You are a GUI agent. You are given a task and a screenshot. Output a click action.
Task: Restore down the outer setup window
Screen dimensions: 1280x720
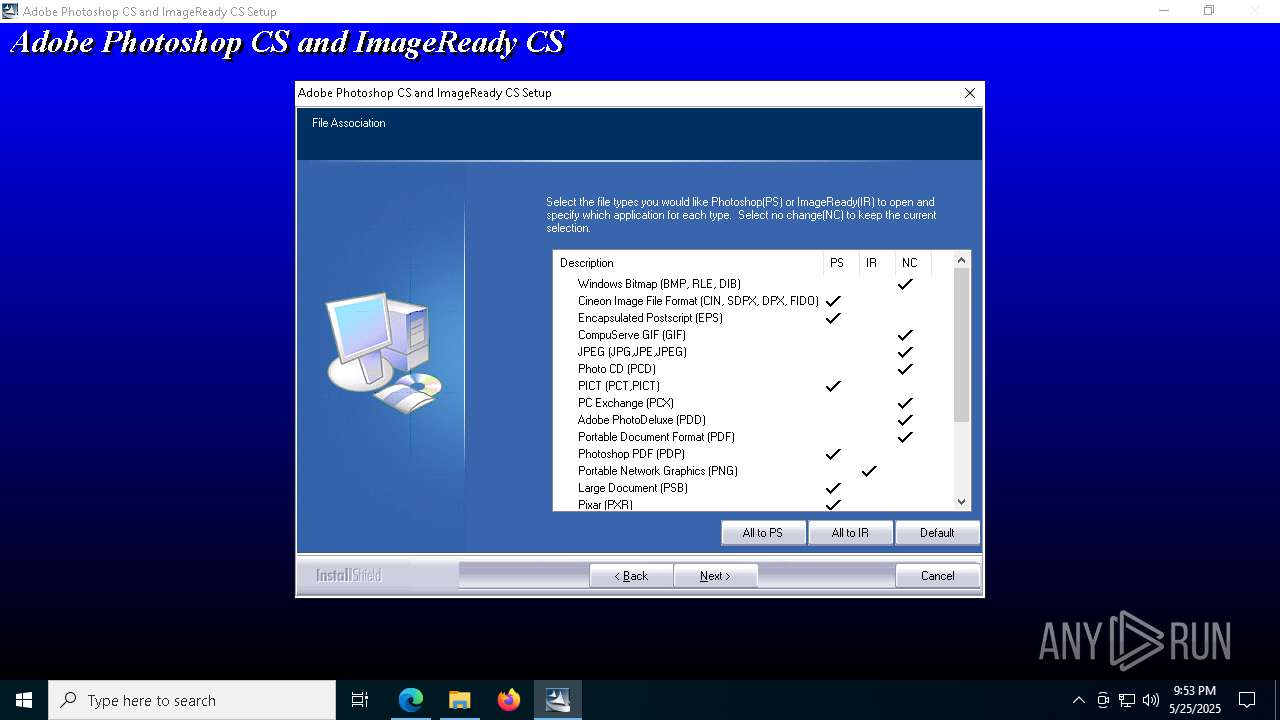(1209, 11)
